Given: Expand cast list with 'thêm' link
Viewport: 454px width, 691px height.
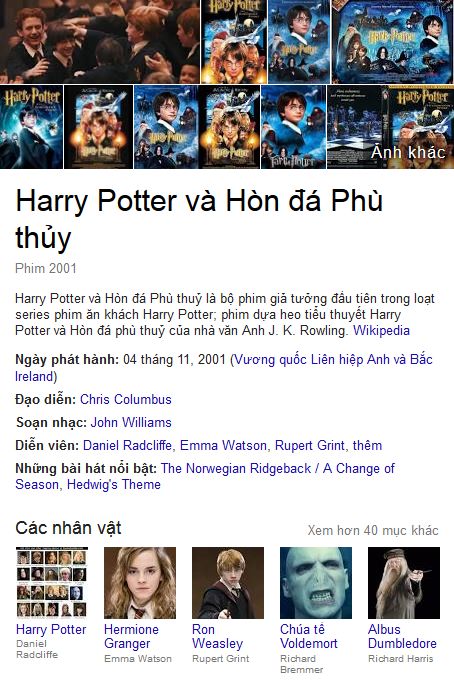Looking at the screenshot, I should [x=367, y=445].
